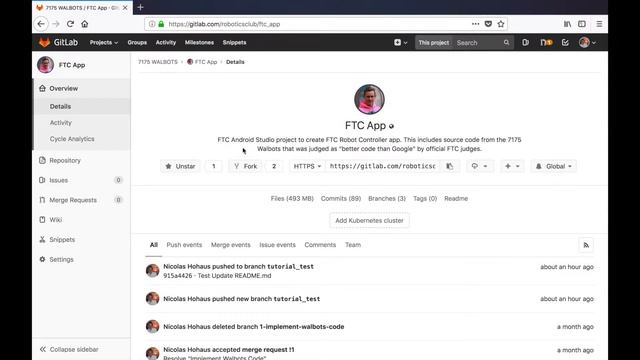Open page actions three-dot menu in address bar
Image resolution: width=640 pixels, height=360 pixels.
pos(476,24)
